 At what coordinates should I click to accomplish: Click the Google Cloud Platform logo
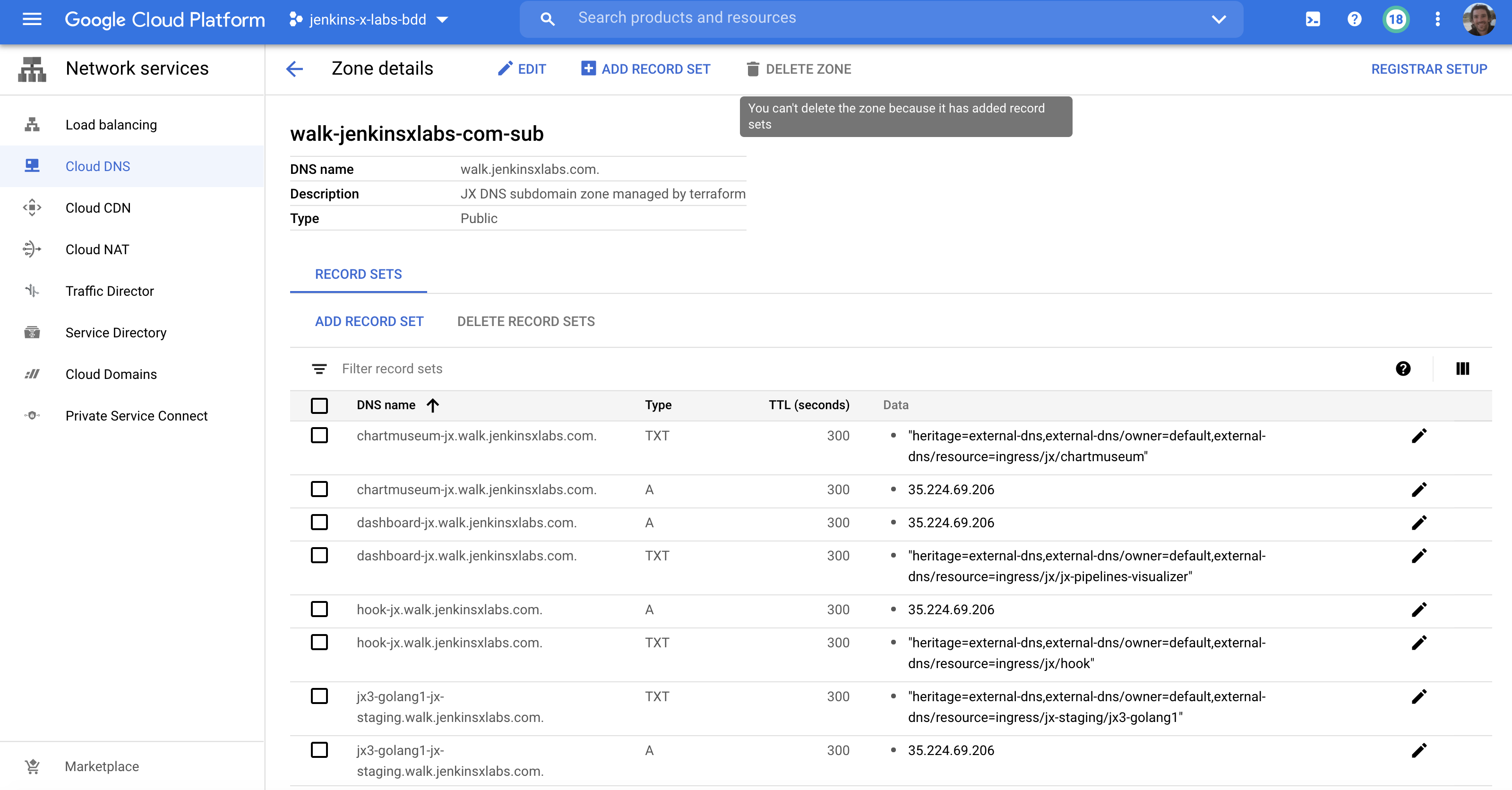click(164, 19)
